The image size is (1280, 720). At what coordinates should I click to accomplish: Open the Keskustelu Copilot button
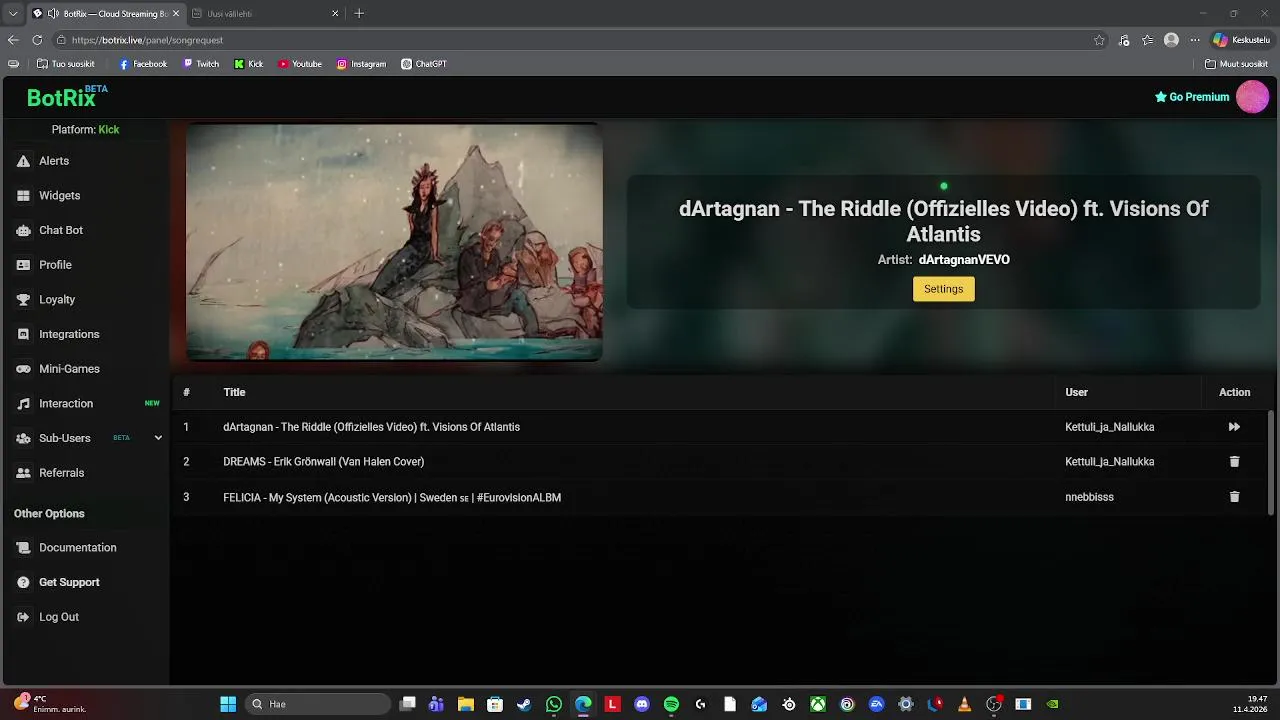point(1241,40)
